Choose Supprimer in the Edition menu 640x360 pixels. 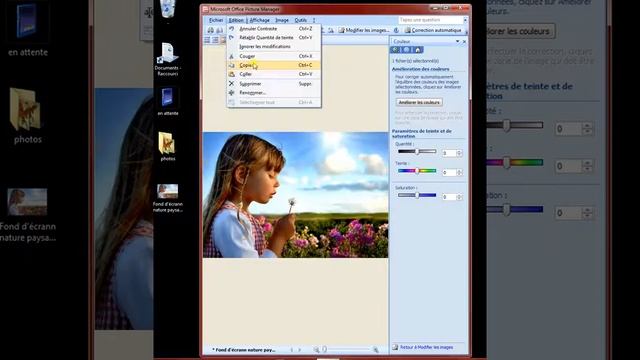pyautogui.click(x=274, y=84)
